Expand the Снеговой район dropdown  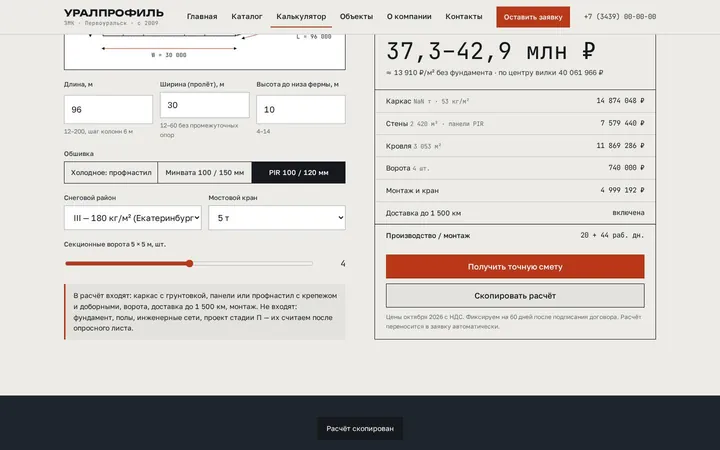tap(133, 218)
